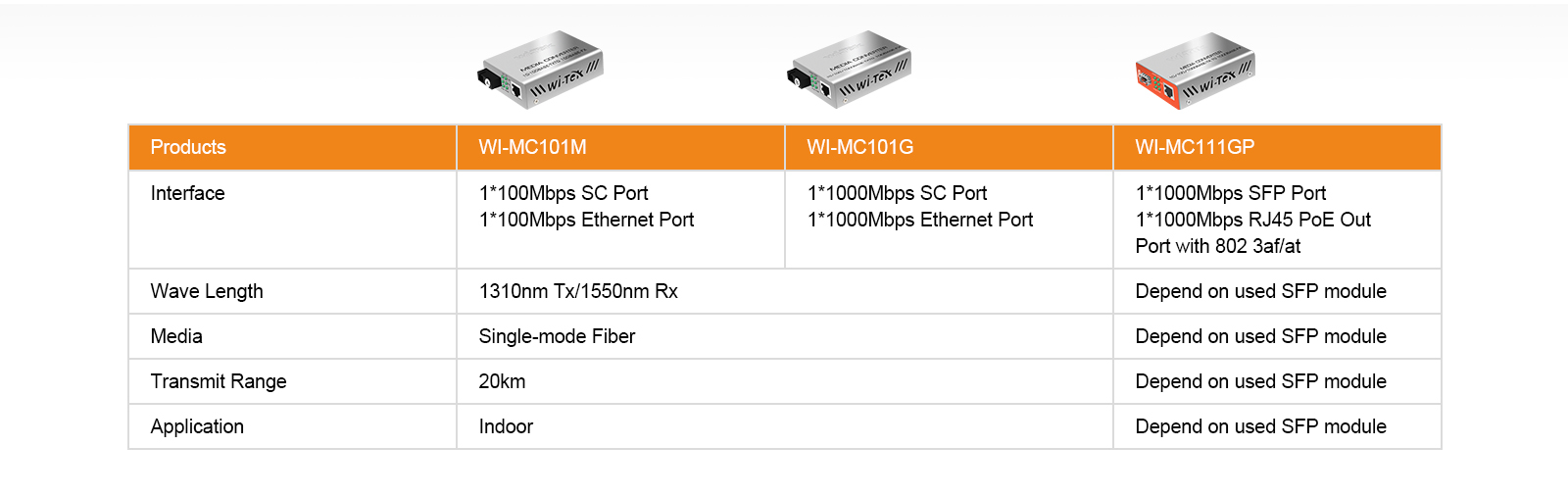Click the Interface row label
This screenshot has height=496, width=1568.
(187, 193)
